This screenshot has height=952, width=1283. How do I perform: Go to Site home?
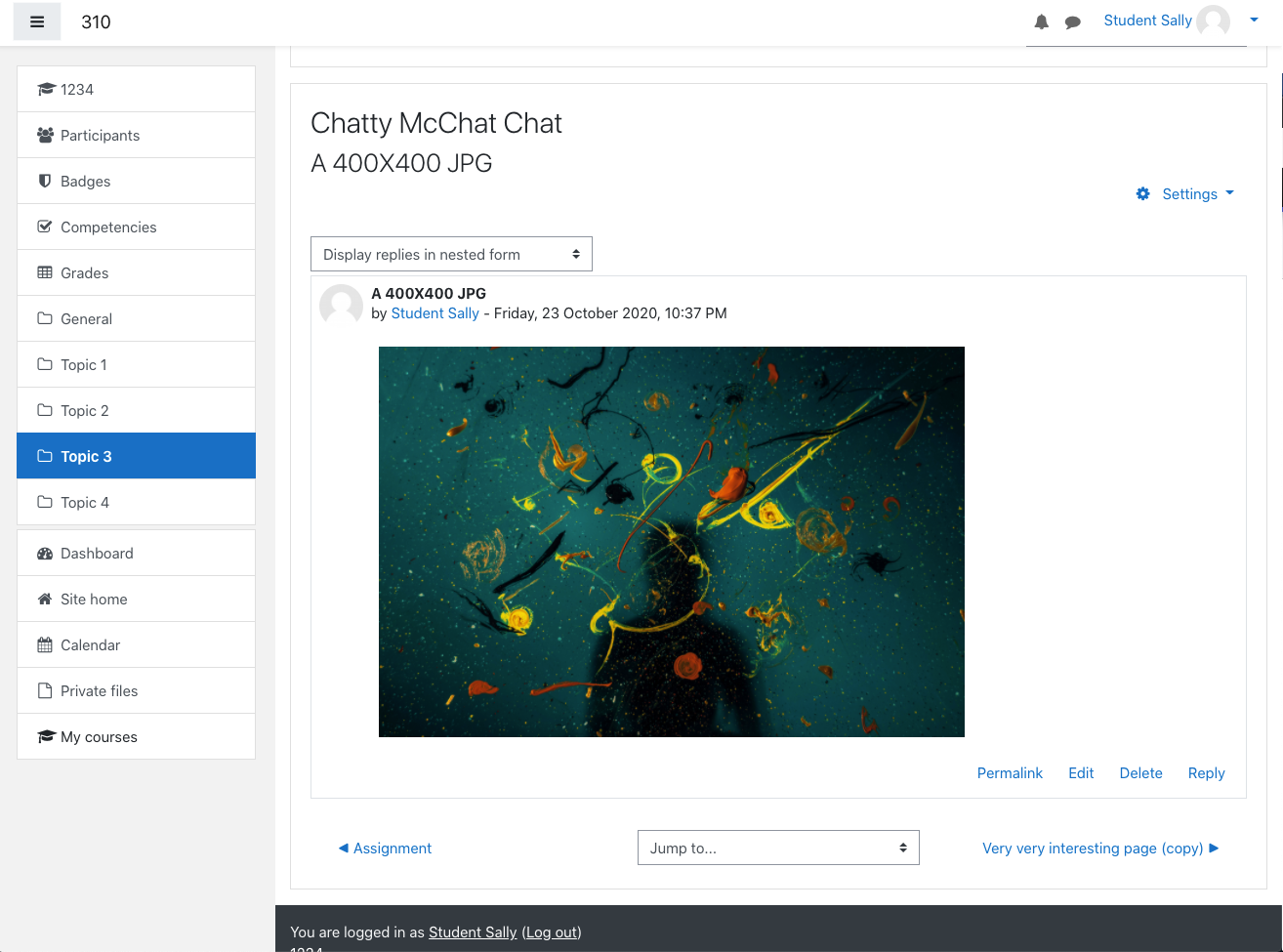click(137, 599)
